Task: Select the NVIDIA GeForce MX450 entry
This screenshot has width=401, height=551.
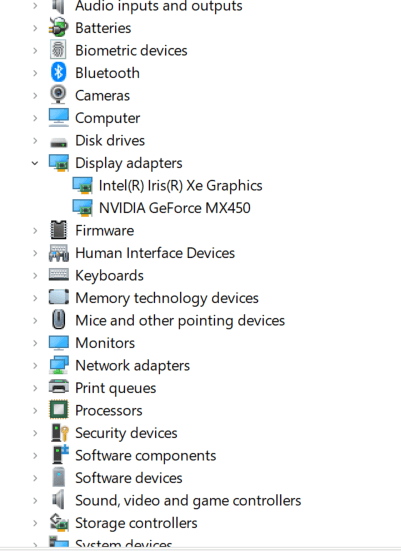Action: pyautogui.click(x=175, y=208)
